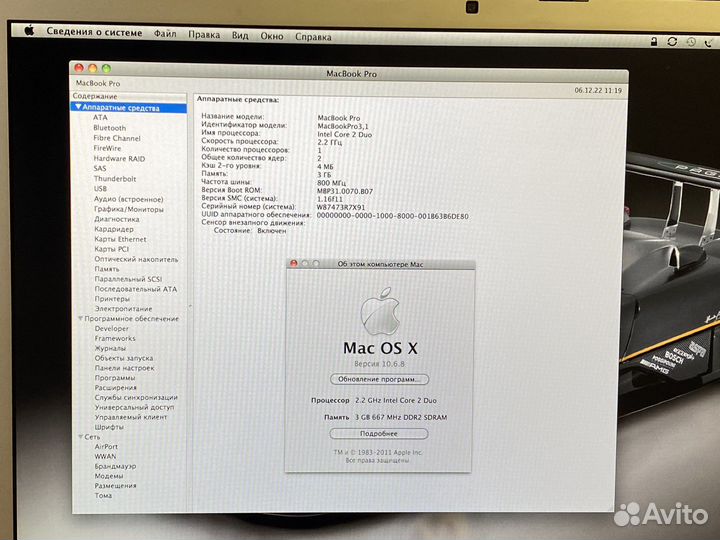Select Диагностика in the sidebar
This screenshot has width=720, height=540.
pos(117,219)
